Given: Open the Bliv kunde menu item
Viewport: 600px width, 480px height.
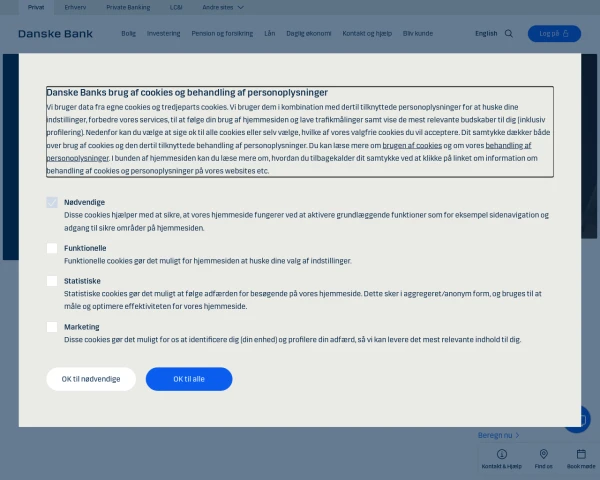Looking at the screenshot, I should [x=418, y=34].
